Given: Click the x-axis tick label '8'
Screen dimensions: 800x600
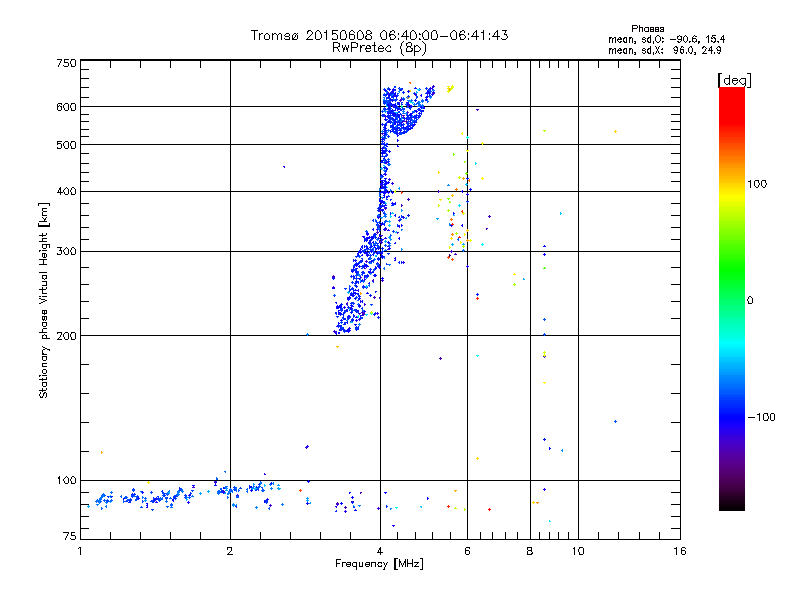Looking at the screenshot, I should [530, 551].
